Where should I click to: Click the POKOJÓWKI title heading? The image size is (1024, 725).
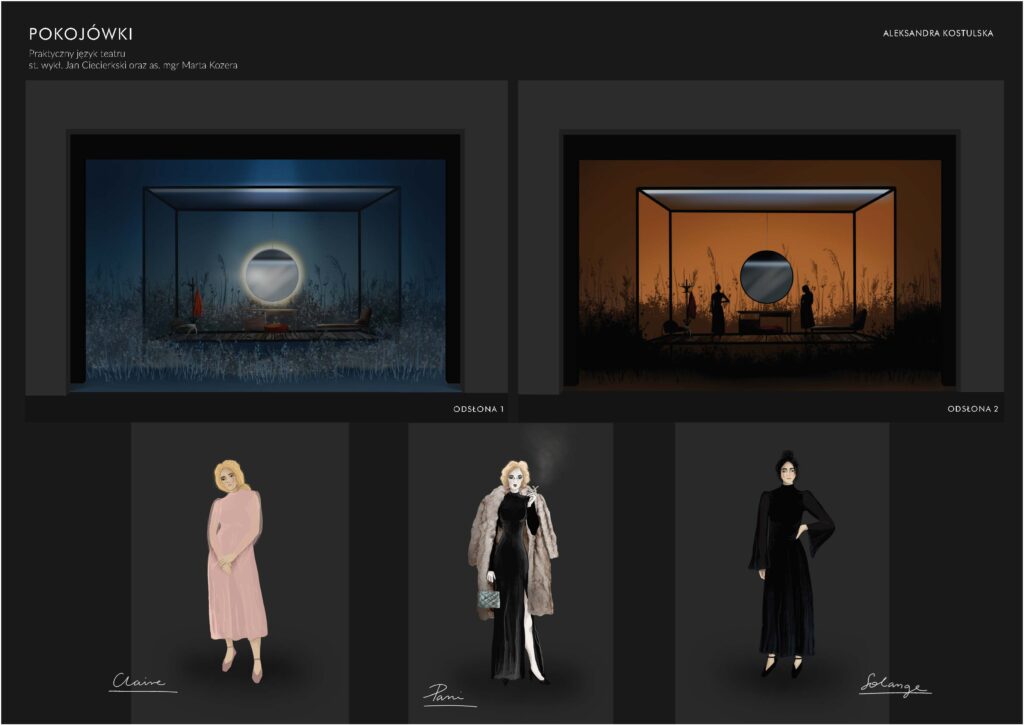click(x=81, y=34)
